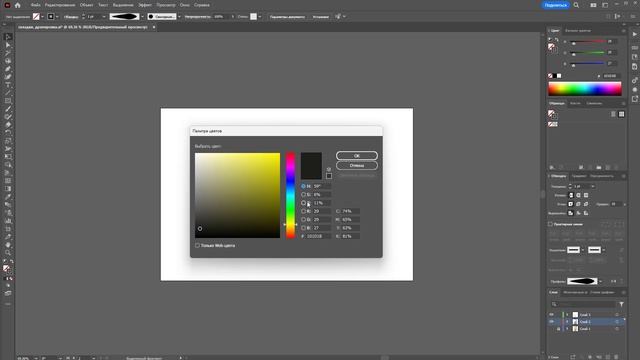640x360 pixels.
Task: Click the vertical hue slider in color picker
Action: (290, 196)
